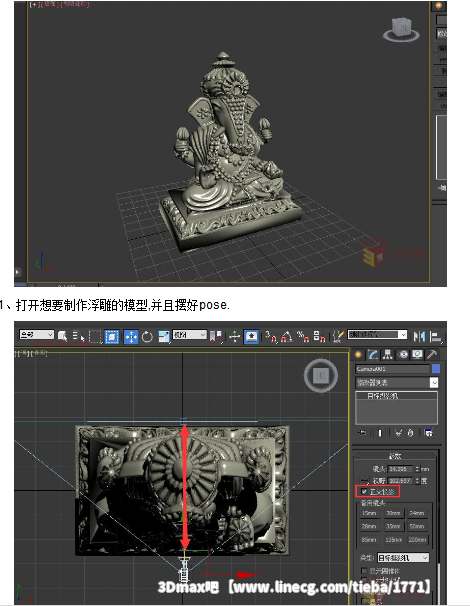Activate Select and Move tool
This screenshot has height=606, width=470.
(131, 337)
